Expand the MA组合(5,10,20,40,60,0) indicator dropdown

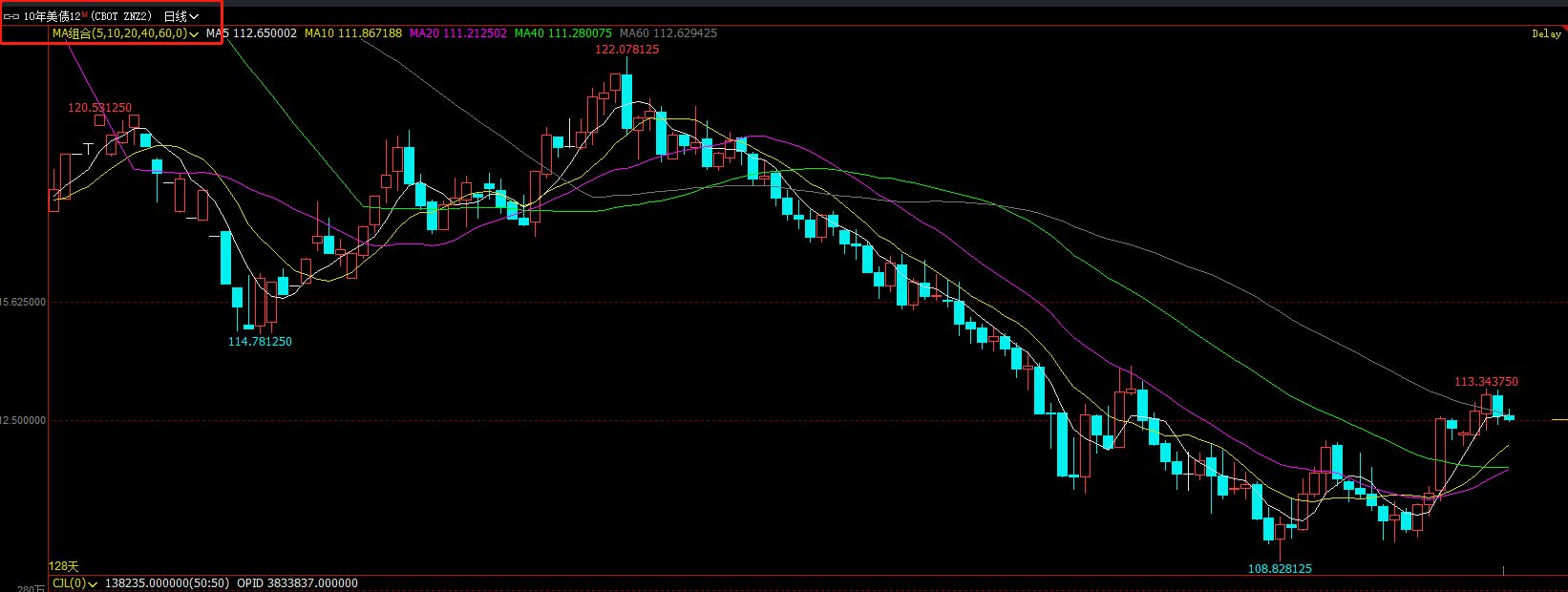[125, 33]
